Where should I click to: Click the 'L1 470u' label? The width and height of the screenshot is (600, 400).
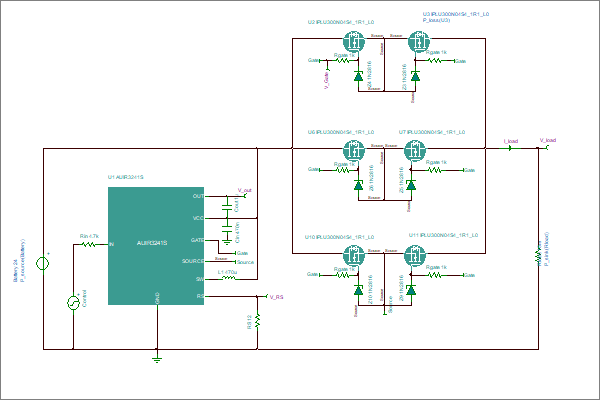(x=227, y=272)
